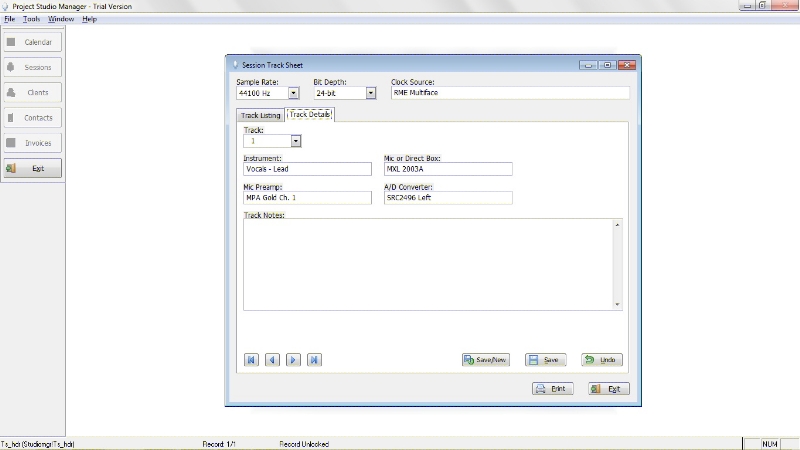Open the Clients sidebar section
The height and width of the screenshot is (450, 800).
click(x=33, y=92)
